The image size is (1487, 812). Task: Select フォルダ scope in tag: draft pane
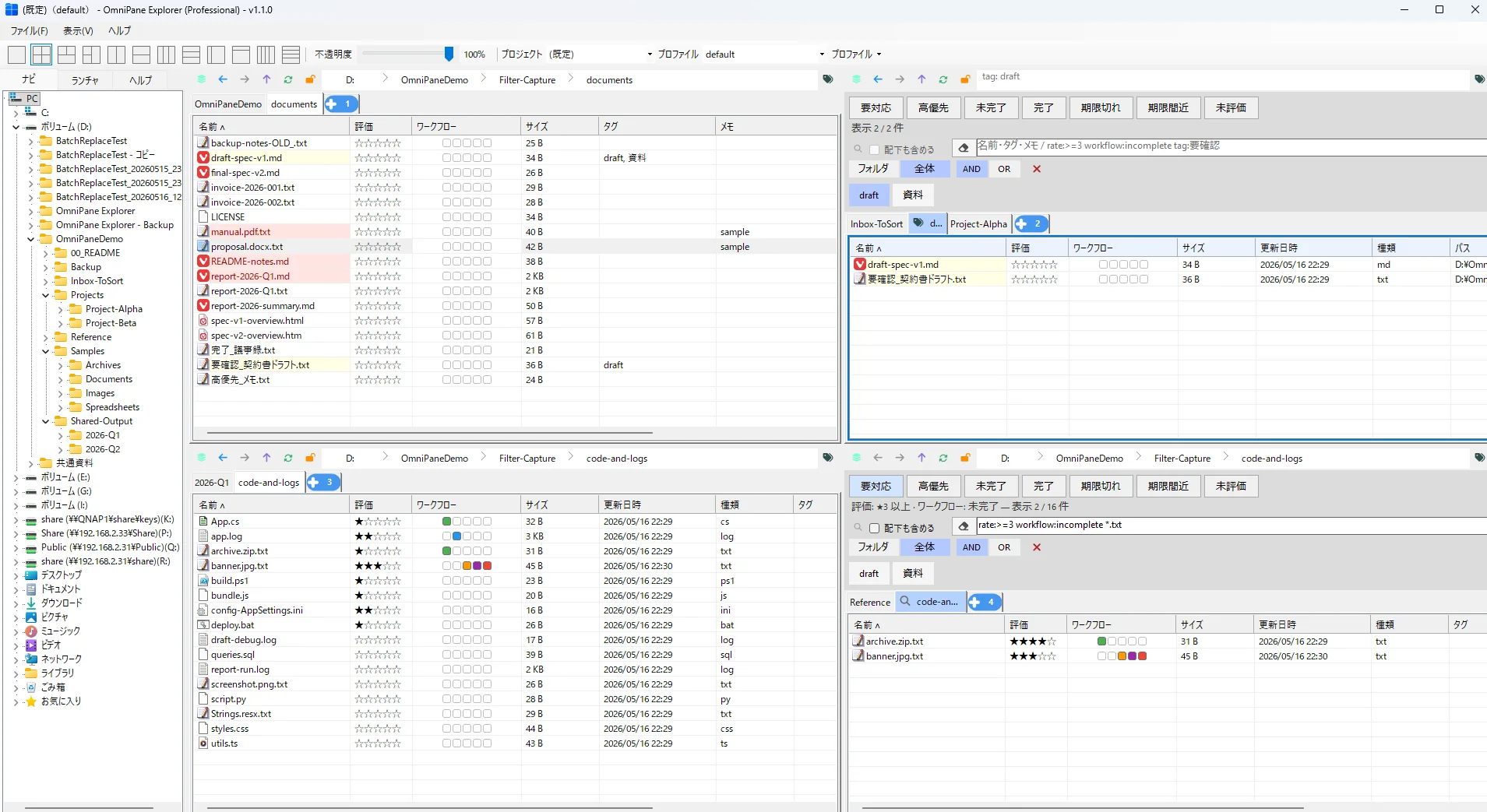873,169
